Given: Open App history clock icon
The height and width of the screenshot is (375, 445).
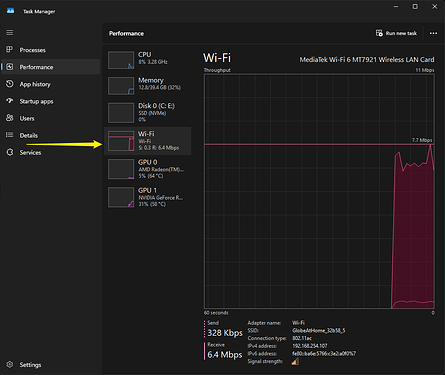Looking at the screenshot, I should coord(10,84).
